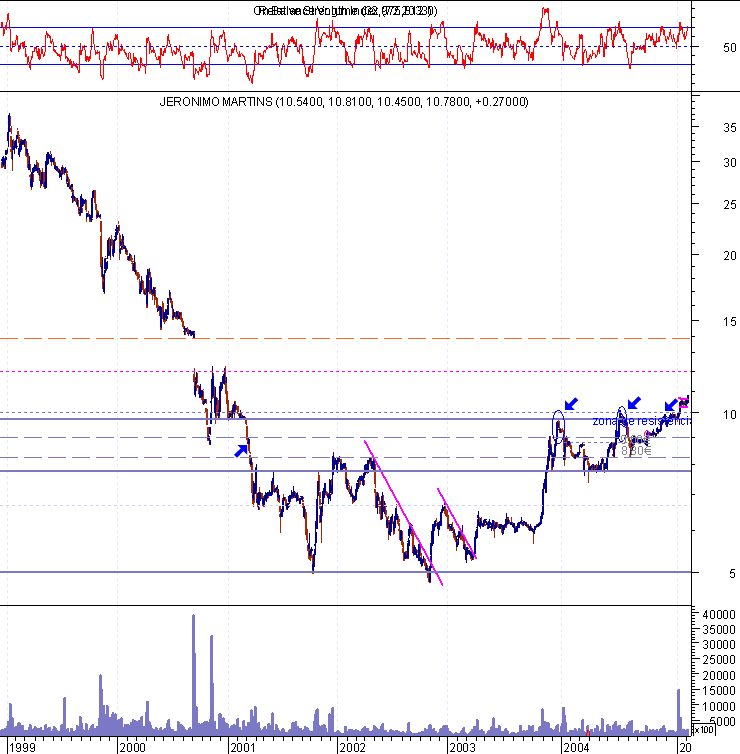
Task: Click the 'zona de resistencia' annotation text
Action: [641, 421]
